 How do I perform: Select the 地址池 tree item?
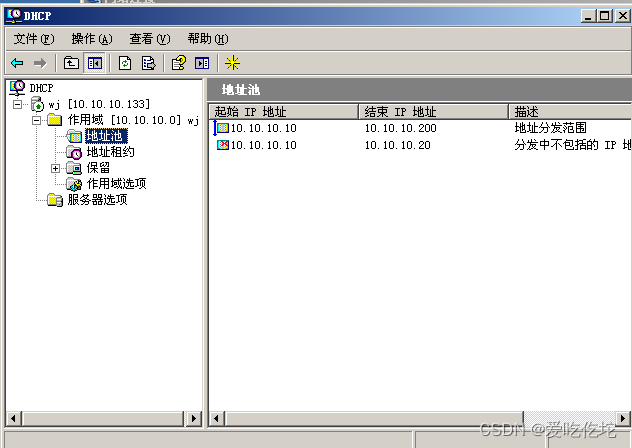coord(106,136)
